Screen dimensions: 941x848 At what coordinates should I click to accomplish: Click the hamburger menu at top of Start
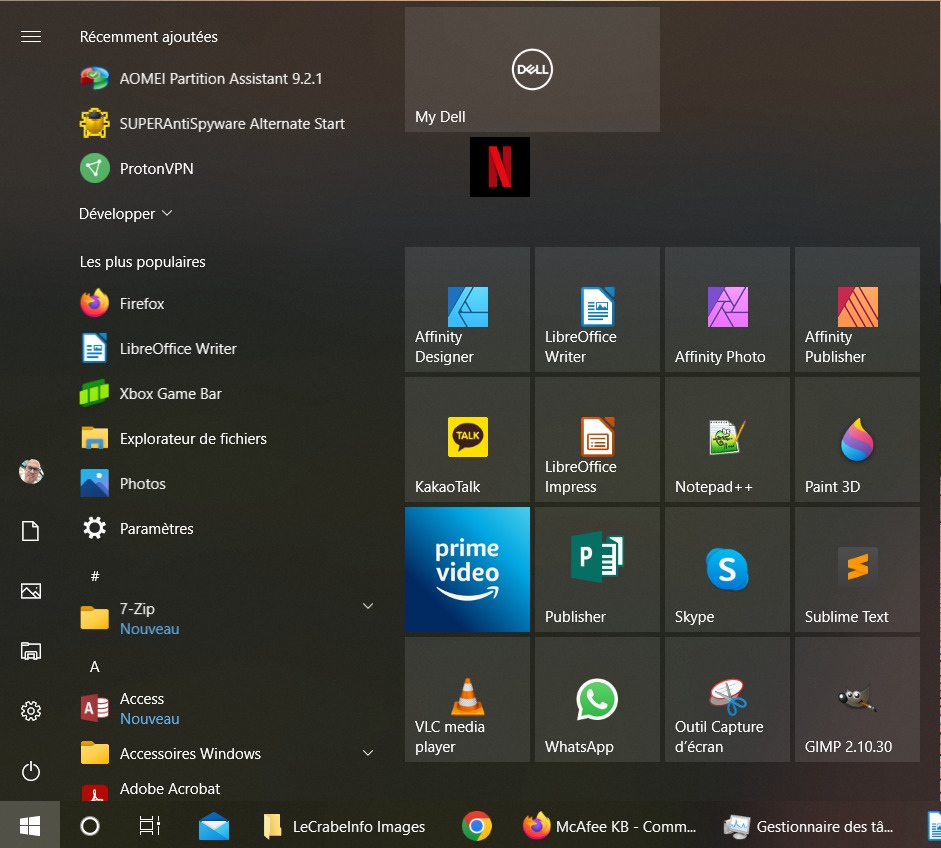pos(31,37)
